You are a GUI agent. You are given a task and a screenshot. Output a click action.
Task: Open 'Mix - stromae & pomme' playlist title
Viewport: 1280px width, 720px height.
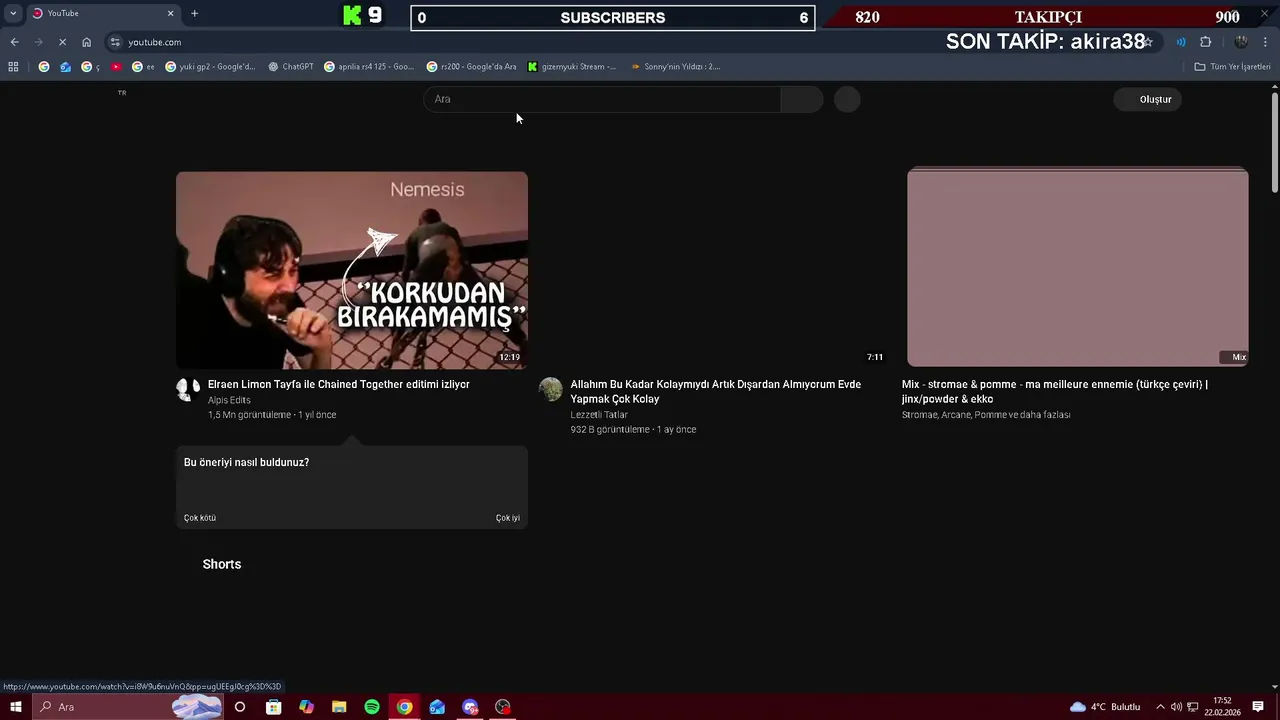point(1055,391)
